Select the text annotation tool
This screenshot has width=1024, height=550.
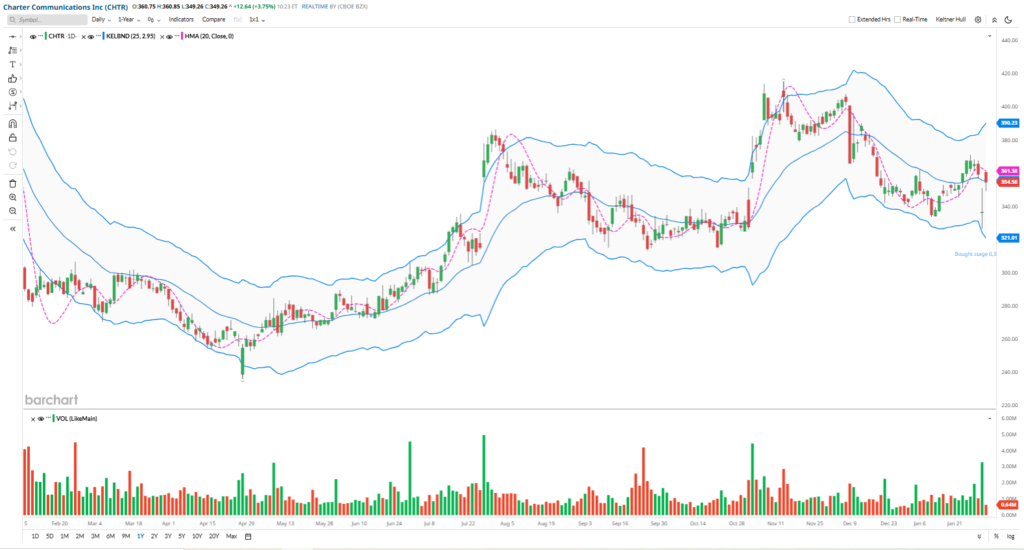click(12, 64)
